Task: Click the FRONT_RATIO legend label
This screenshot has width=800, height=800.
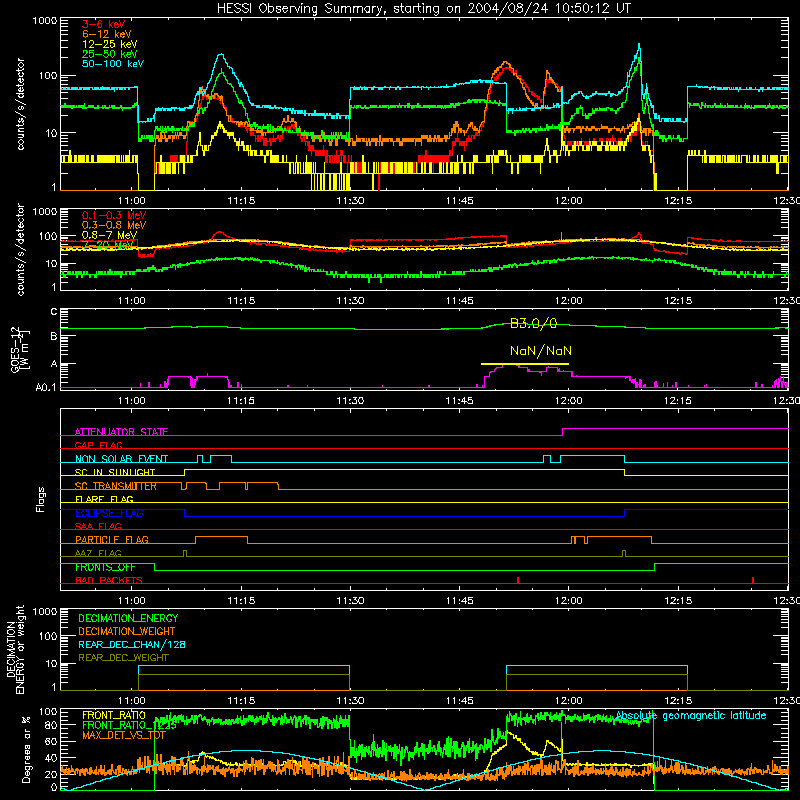Action: pyautogui.click(x=113, y=716)
